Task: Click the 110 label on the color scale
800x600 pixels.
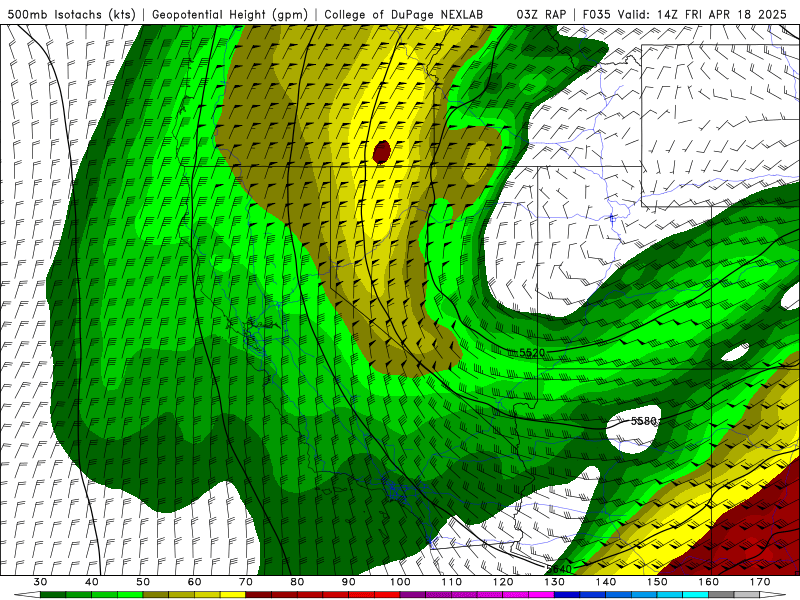Action: [452, 582]
